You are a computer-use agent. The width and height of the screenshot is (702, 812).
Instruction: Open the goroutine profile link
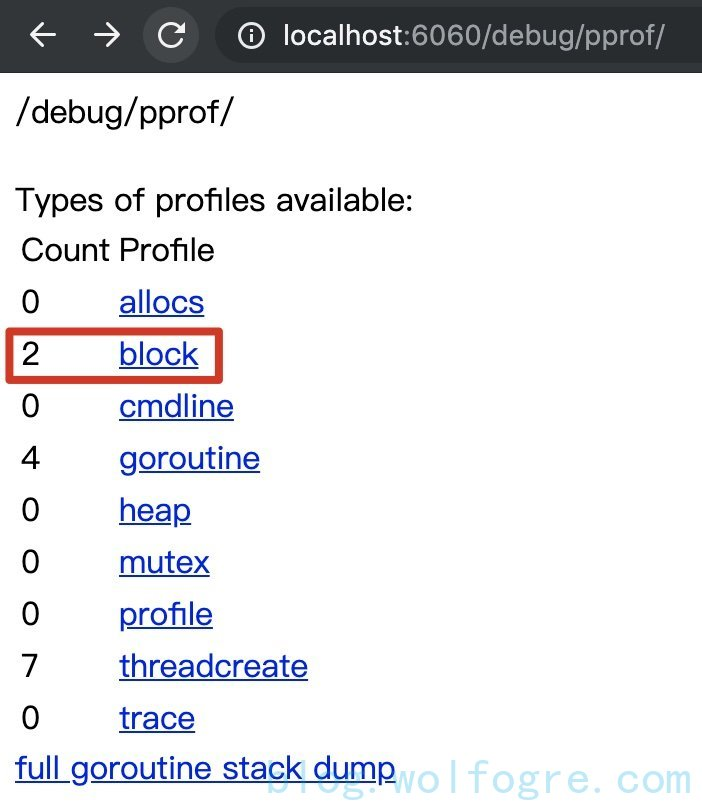click(189, 458)
